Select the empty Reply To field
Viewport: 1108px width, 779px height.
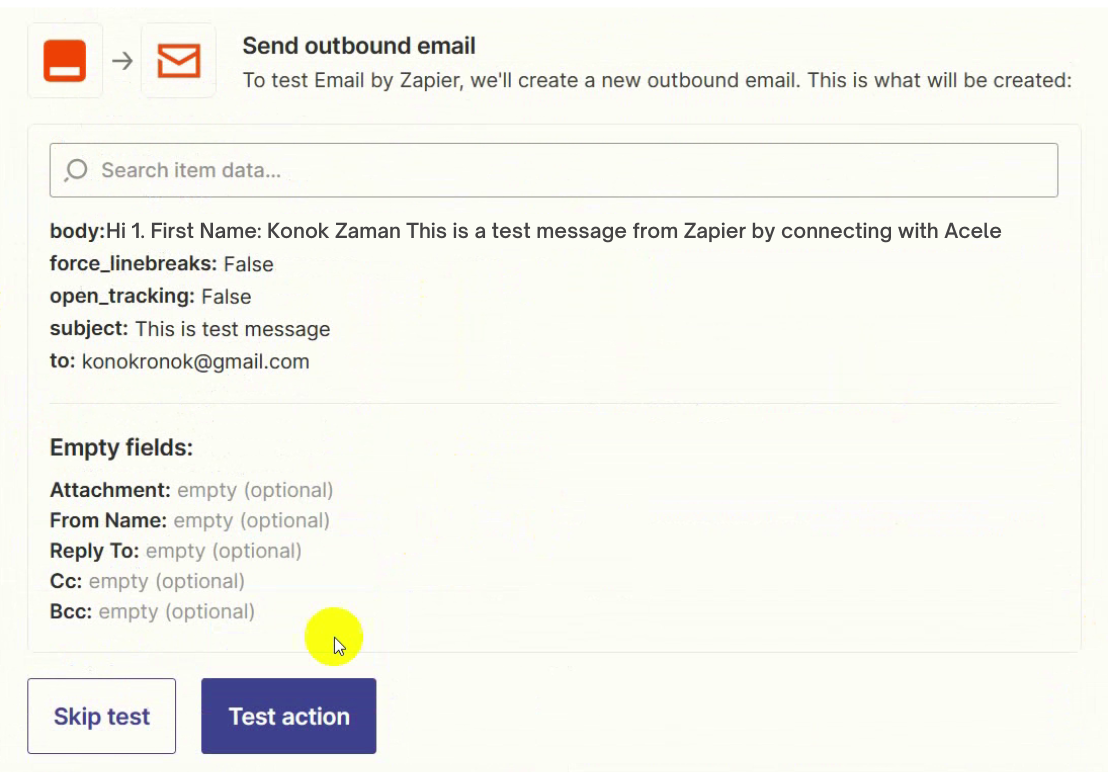click(175, 551)
